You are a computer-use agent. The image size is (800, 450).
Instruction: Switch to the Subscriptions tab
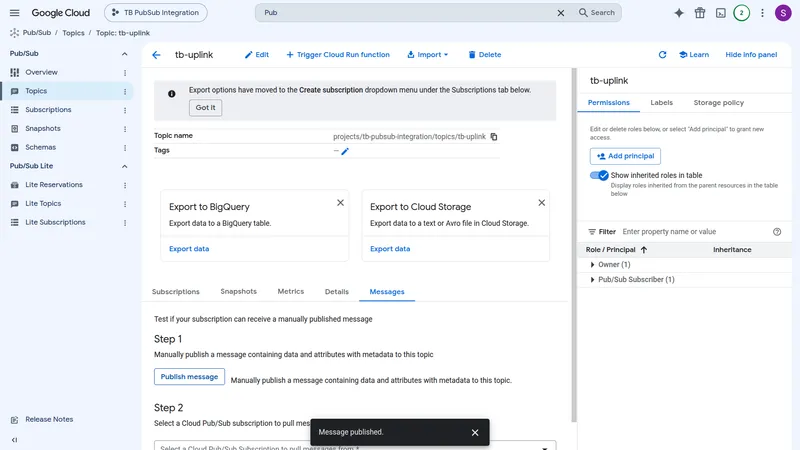[176, 292]
